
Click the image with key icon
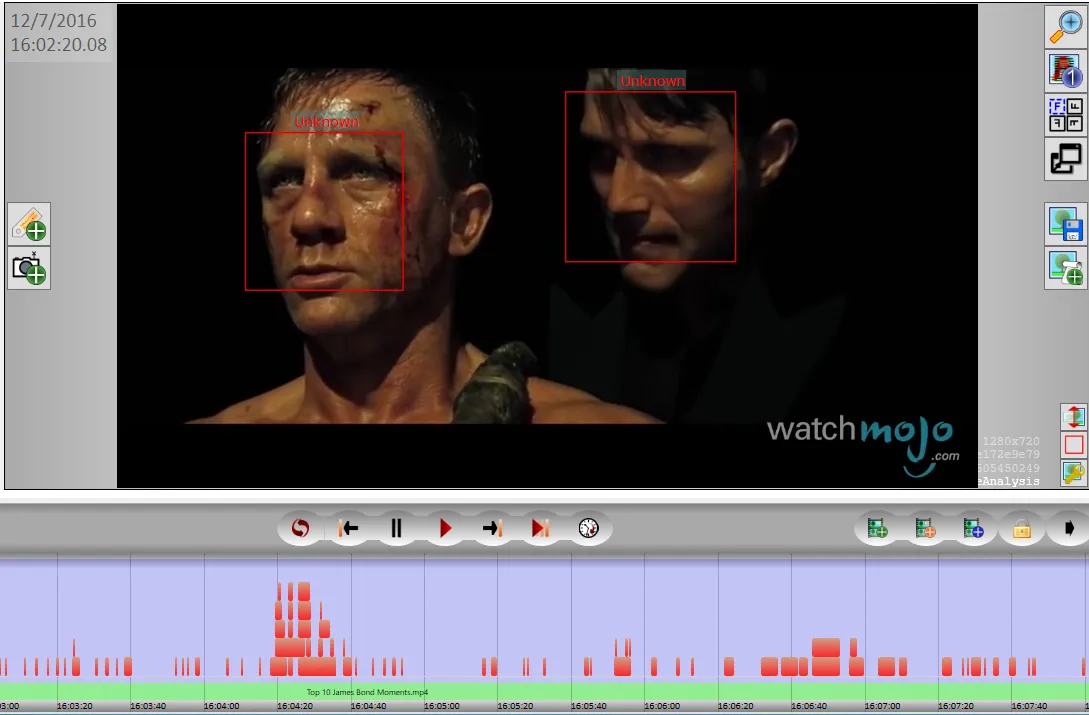[1074, 472]
